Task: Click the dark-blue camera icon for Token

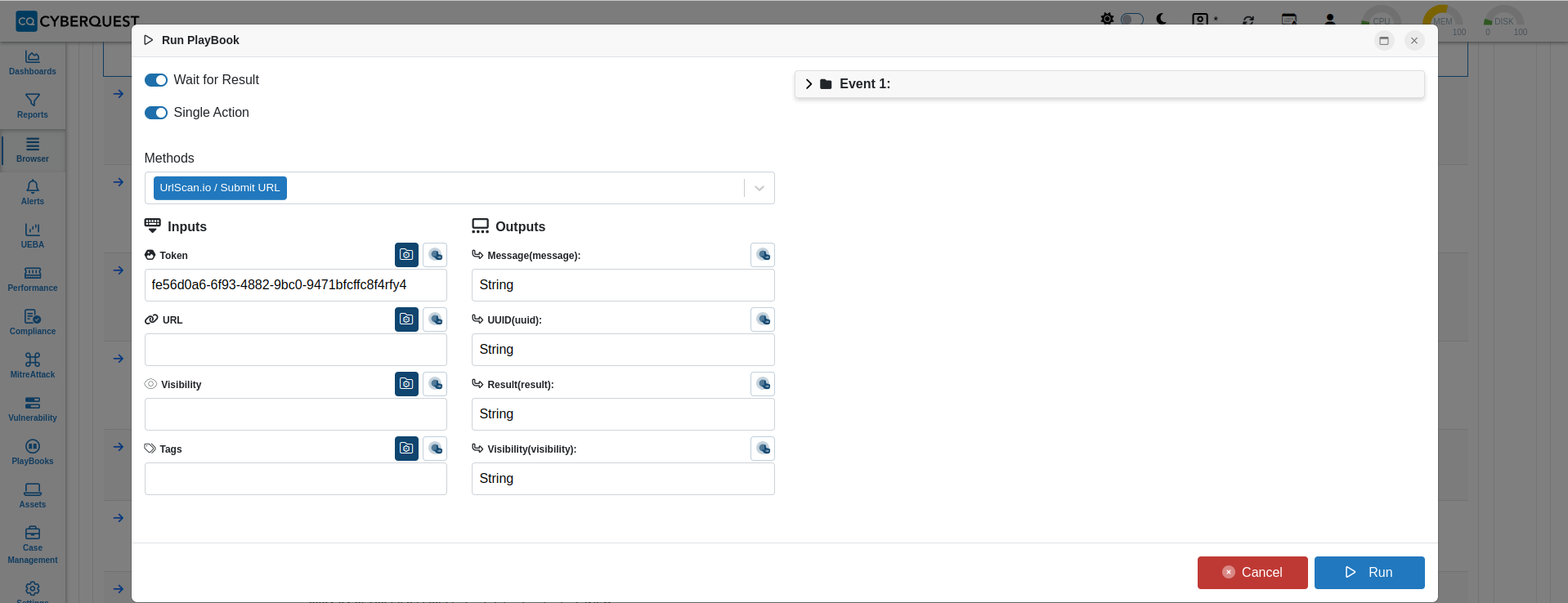Action: (x=406, y=255)
